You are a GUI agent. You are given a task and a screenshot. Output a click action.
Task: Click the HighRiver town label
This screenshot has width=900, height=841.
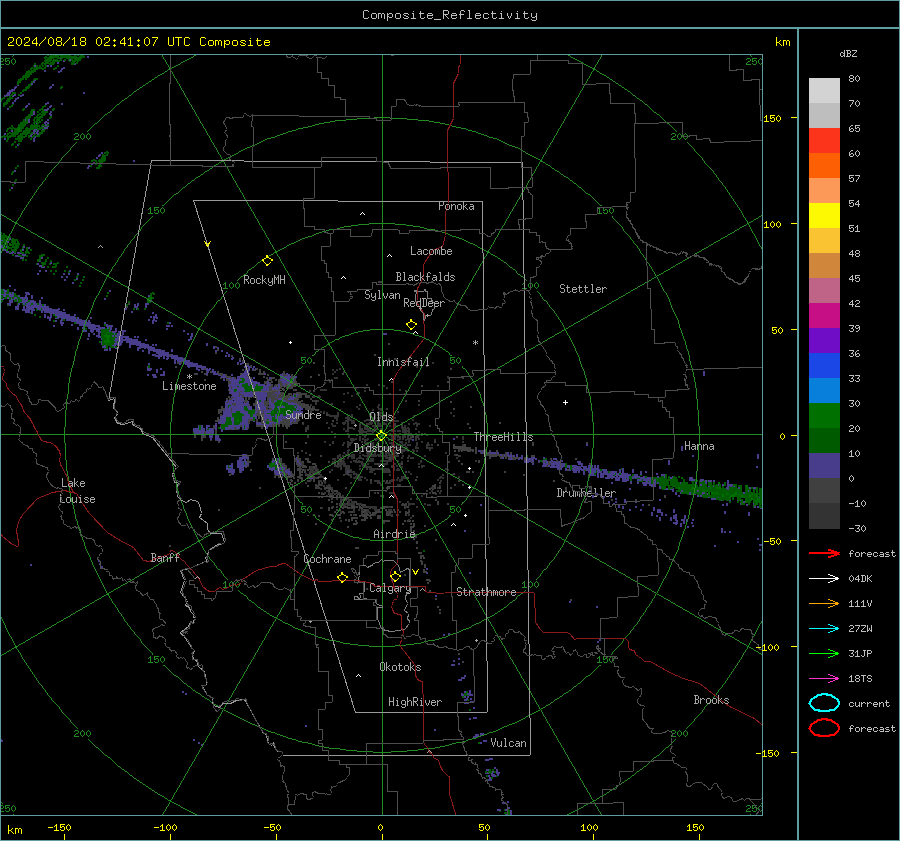pyautogui.click(x=415, y=702)
